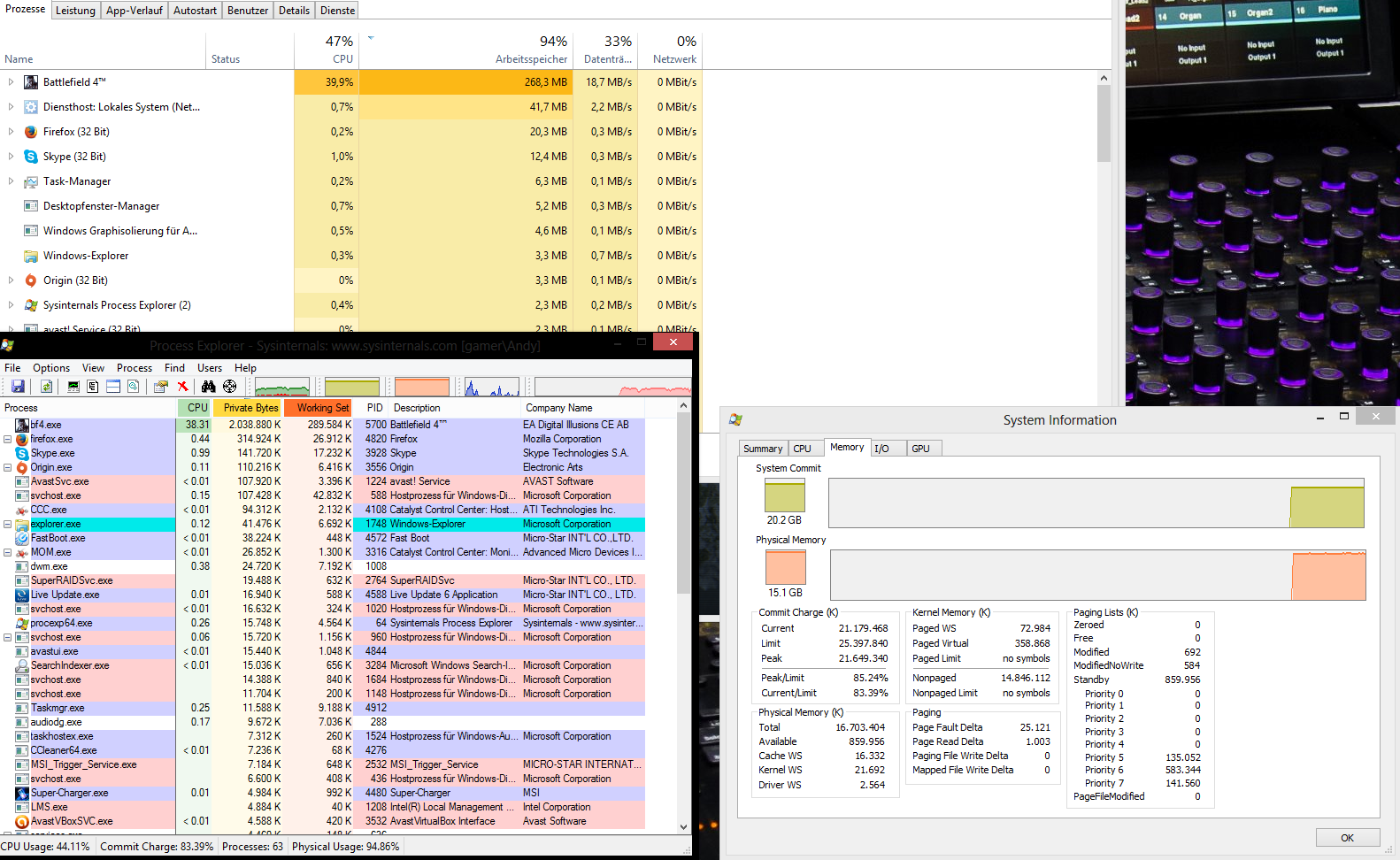1400x860 pixels.
Task: Click the procexp64.exe icon in Process Explorer
Action: [22, 623]
